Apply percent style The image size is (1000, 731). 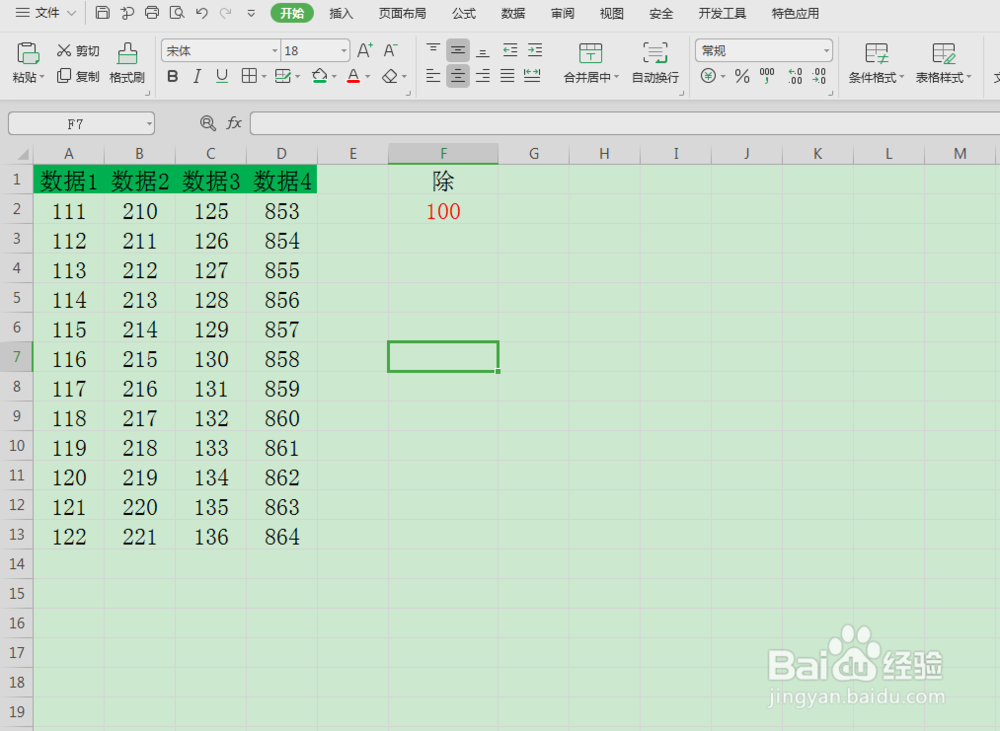pos(742,77)
